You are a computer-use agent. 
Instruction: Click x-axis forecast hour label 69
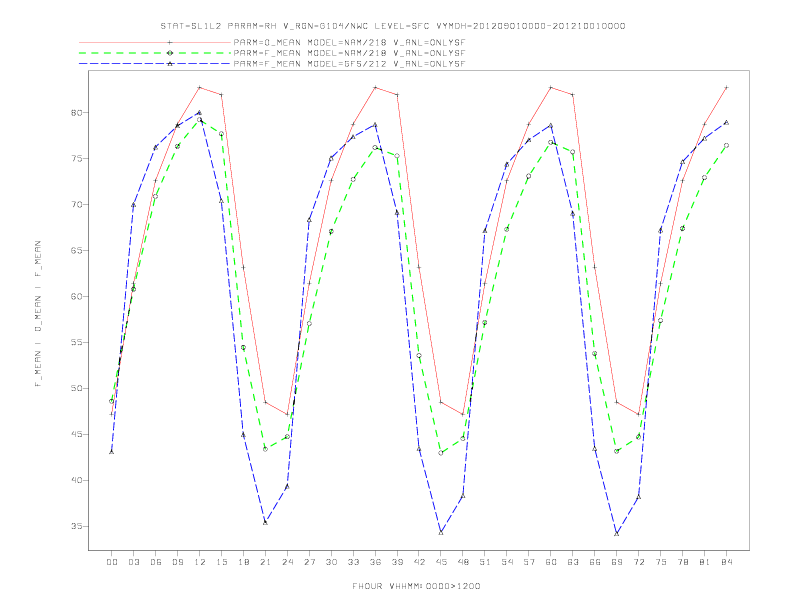point(617,562)
